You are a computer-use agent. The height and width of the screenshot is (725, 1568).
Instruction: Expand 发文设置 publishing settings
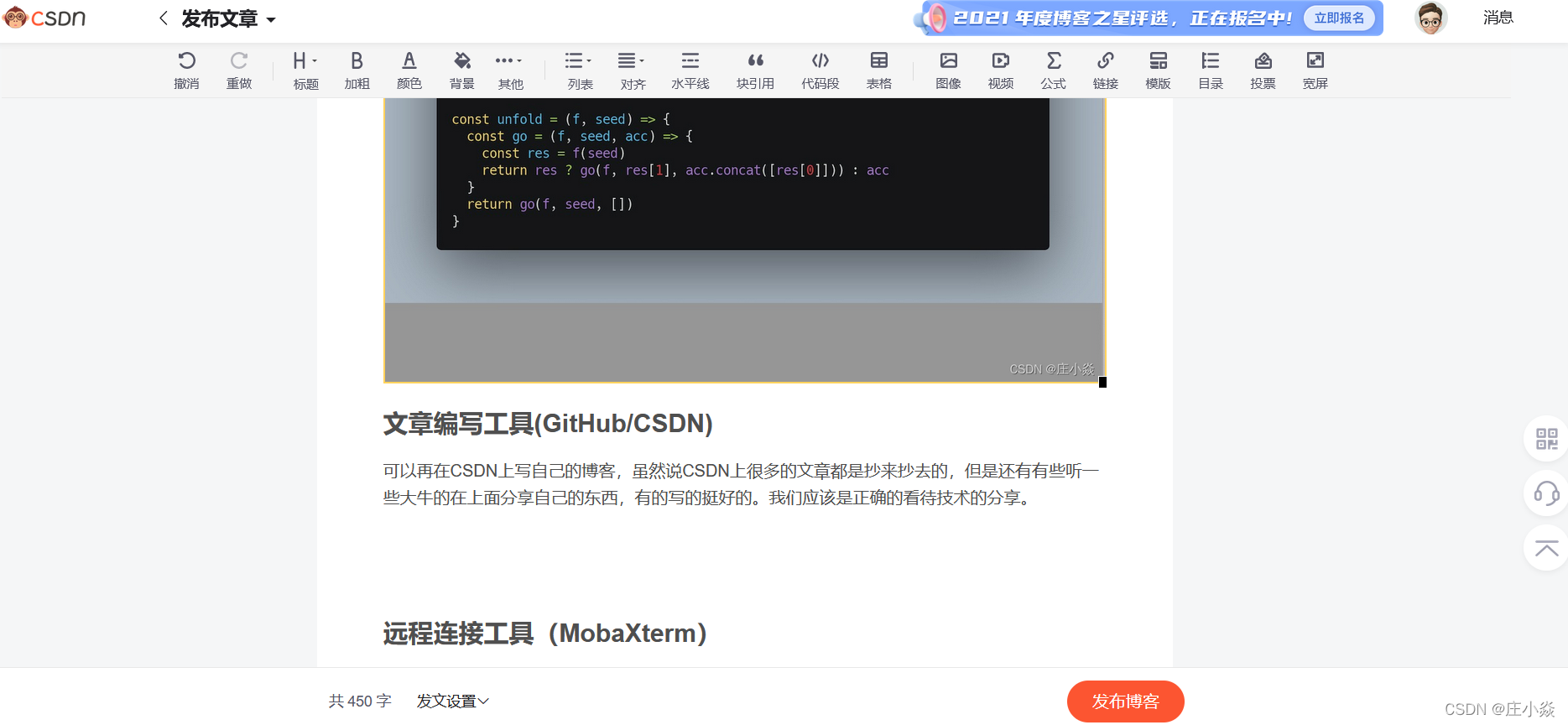coord(453,701)
